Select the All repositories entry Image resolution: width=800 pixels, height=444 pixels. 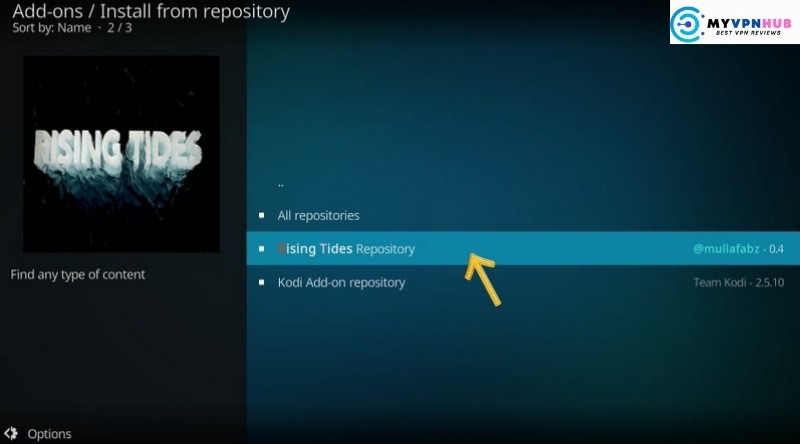coord(523,215)
